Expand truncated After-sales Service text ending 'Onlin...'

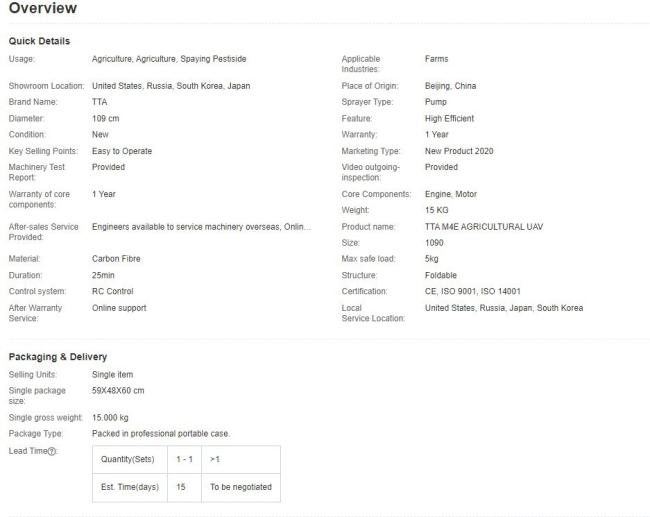tap(200, 227)
